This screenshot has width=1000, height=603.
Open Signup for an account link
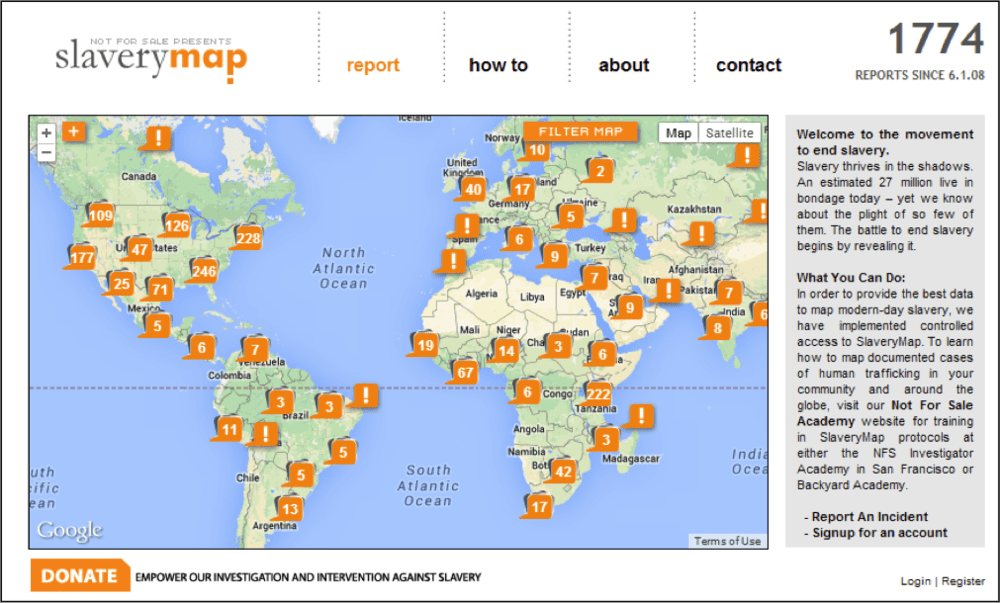(x=879, y=533)
